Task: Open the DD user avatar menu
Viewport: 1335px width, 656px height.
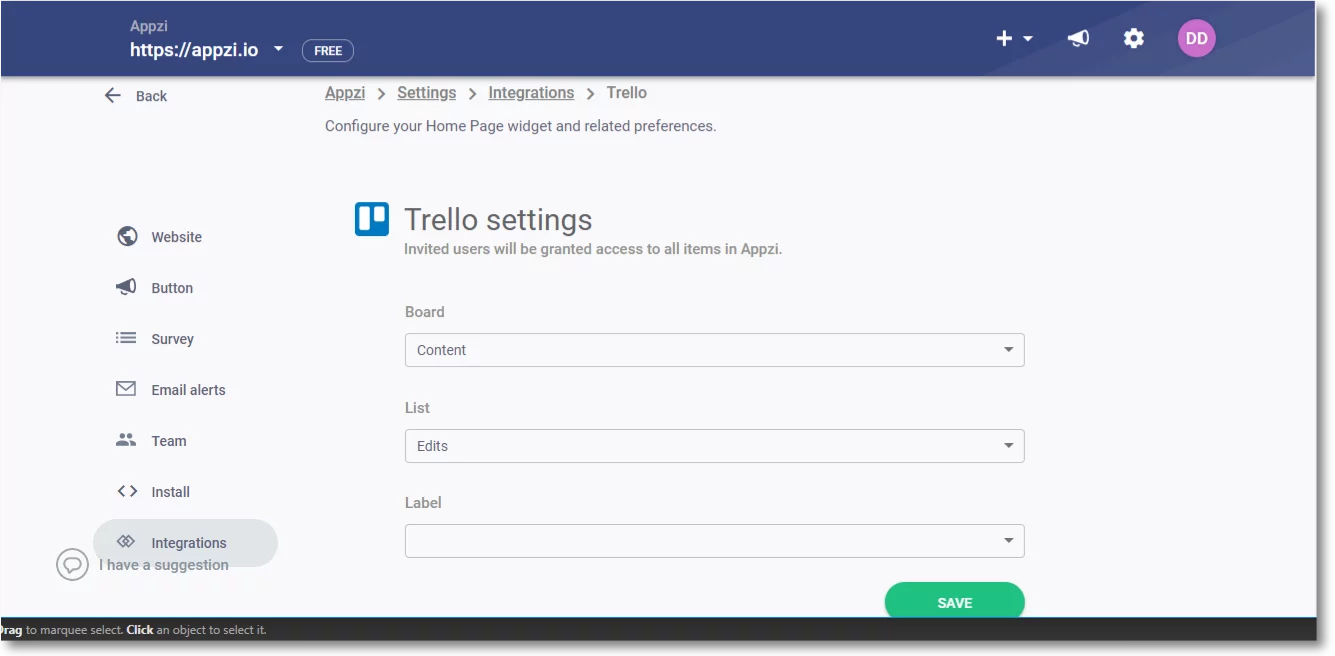Action: click(1196, 39)
